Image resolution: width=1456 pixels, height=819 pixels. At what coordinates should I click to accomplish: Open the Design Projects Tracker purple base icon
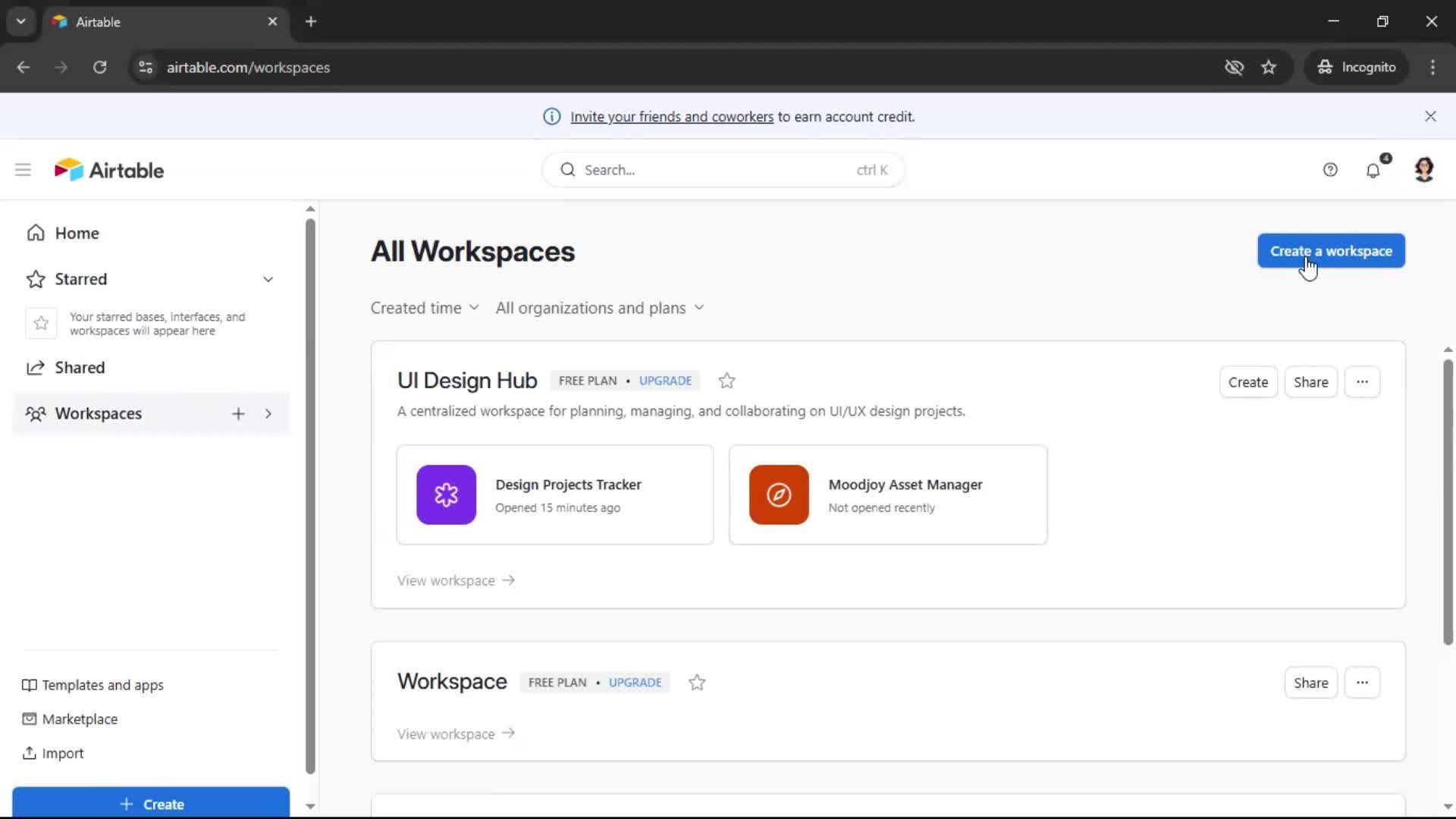coord(446,494)
